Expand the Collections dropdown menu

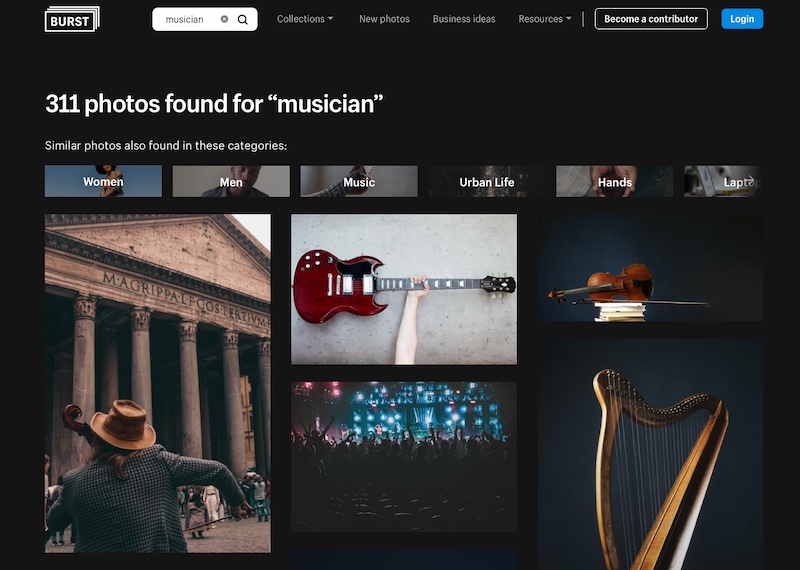(x=305, y=19)
